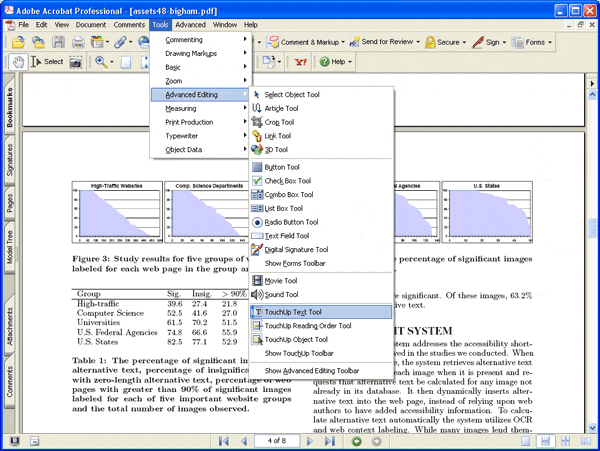Open the Model Tree side tab

pos(10,247)
